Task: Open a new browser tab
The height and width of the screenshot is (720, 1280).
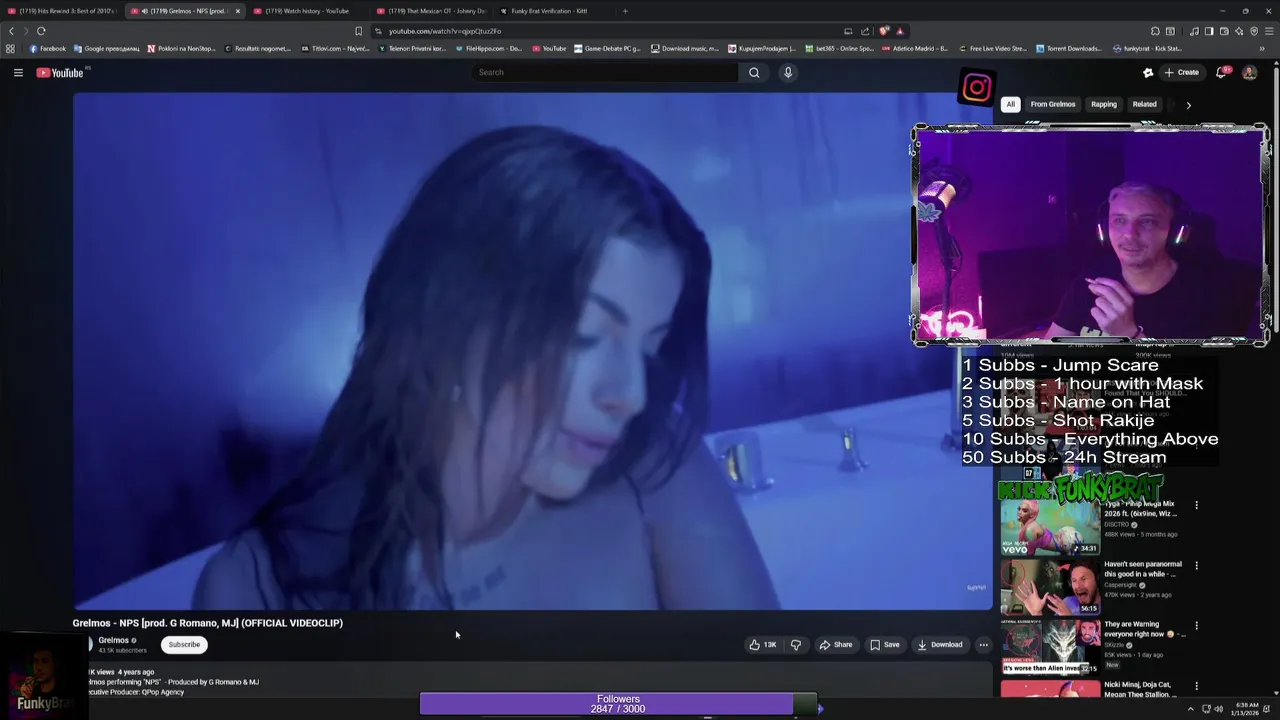Action: point(625,11)
